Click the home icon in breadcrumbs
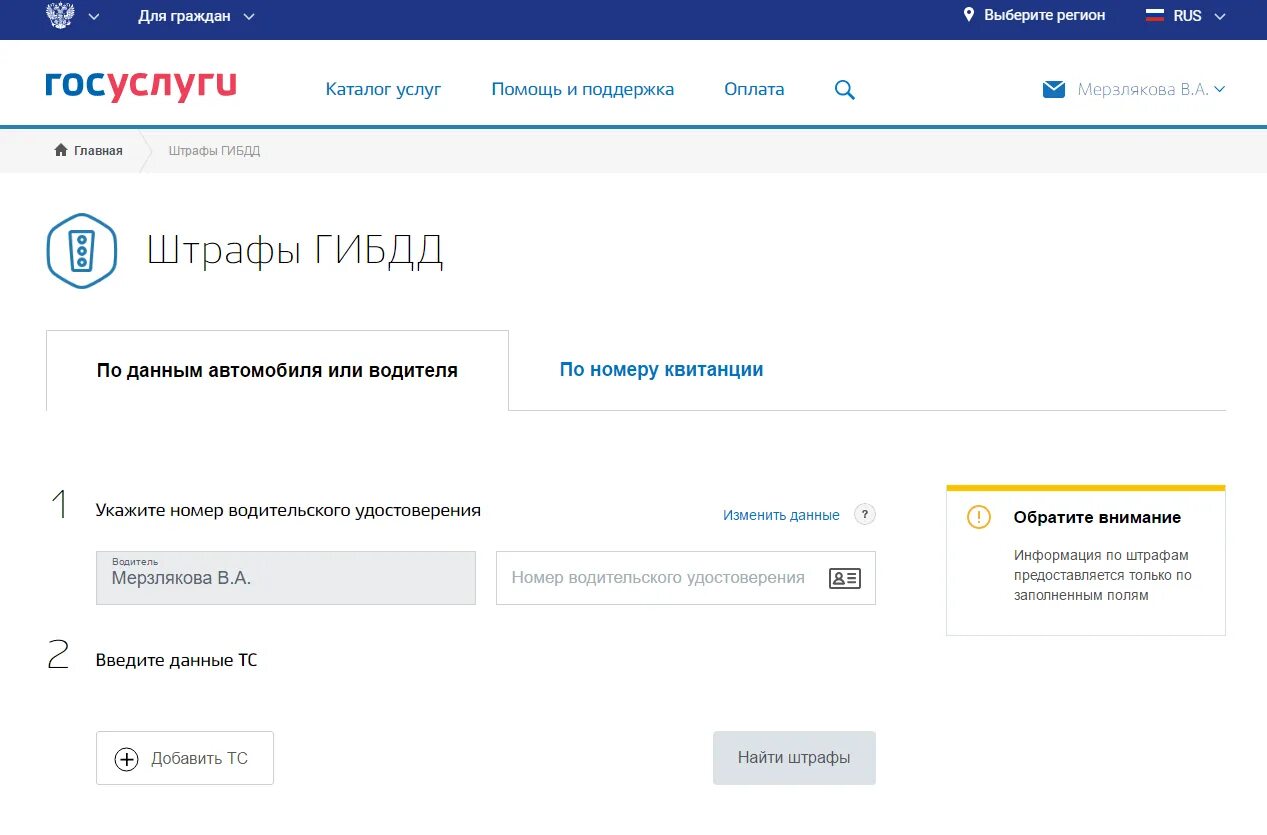The width and height of the screenshot is (1267, 835). tap(61, 150)
